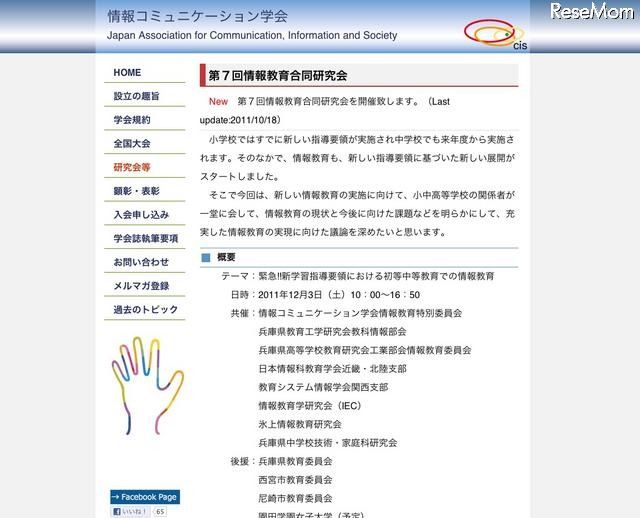Open 過去のトピック menu item
Viewport: 640px width, 518px height.
(145, 309)
